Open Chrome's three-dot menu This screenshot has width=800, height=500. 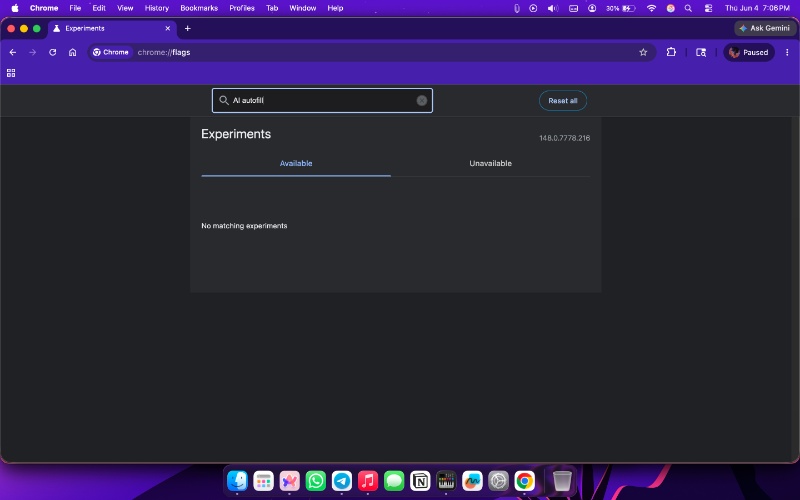tap(787, 52)
